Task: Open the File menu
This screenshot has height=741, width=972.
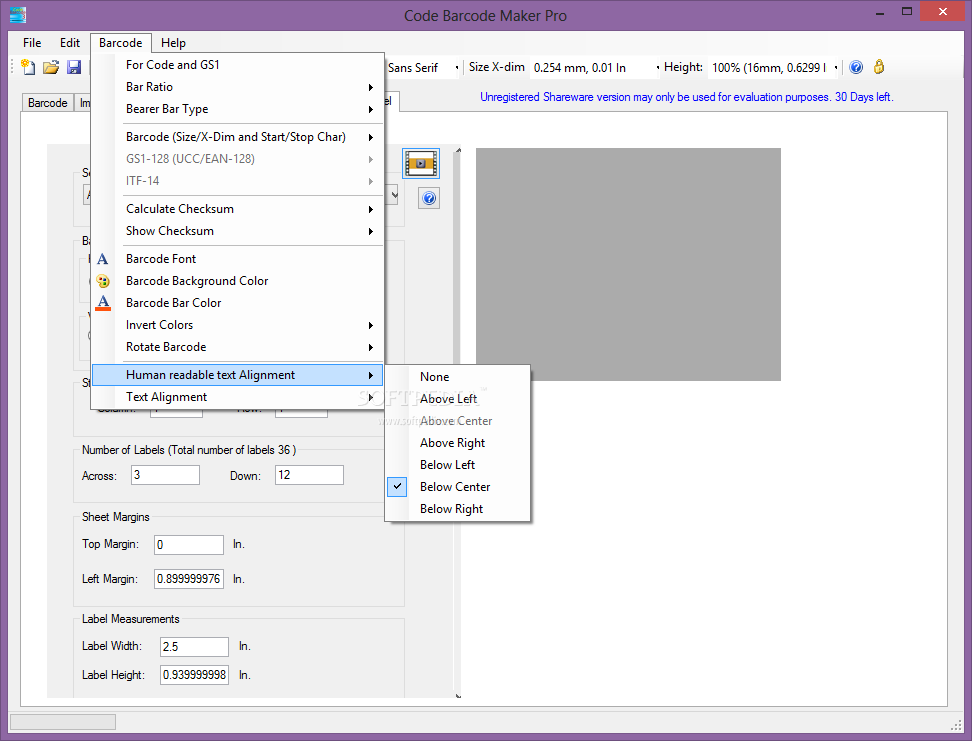Action: (32, 43)
